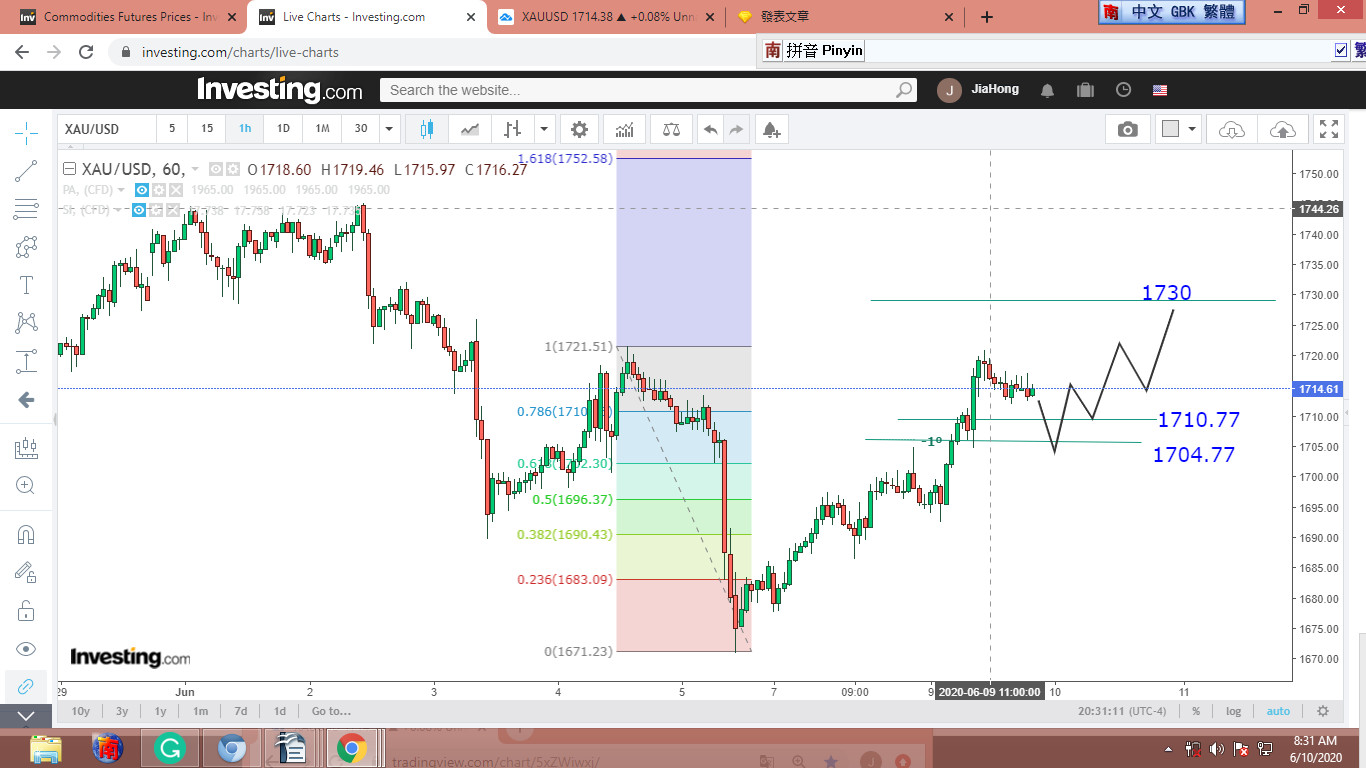Toggle hide all drawings eye icon
Image resolution: width=1366 pixels, height=768 pixels.
coord(26,648)
